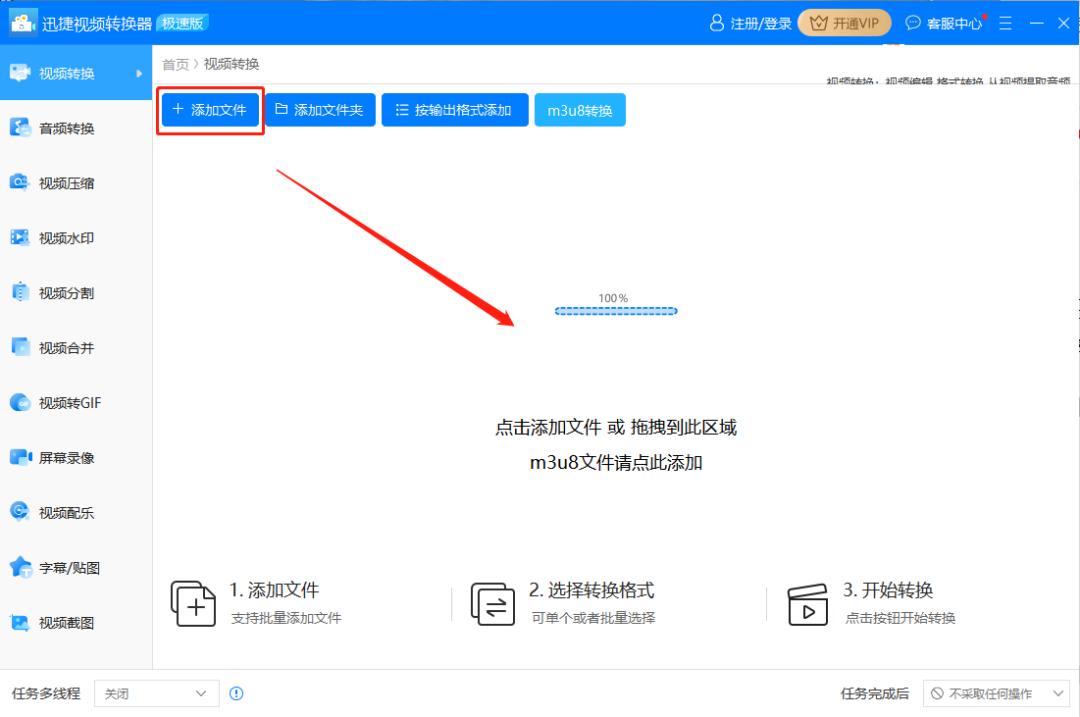Click the 添加文件 button
Viewport: 1080px width, 717px height.
(x=209, y=109)
